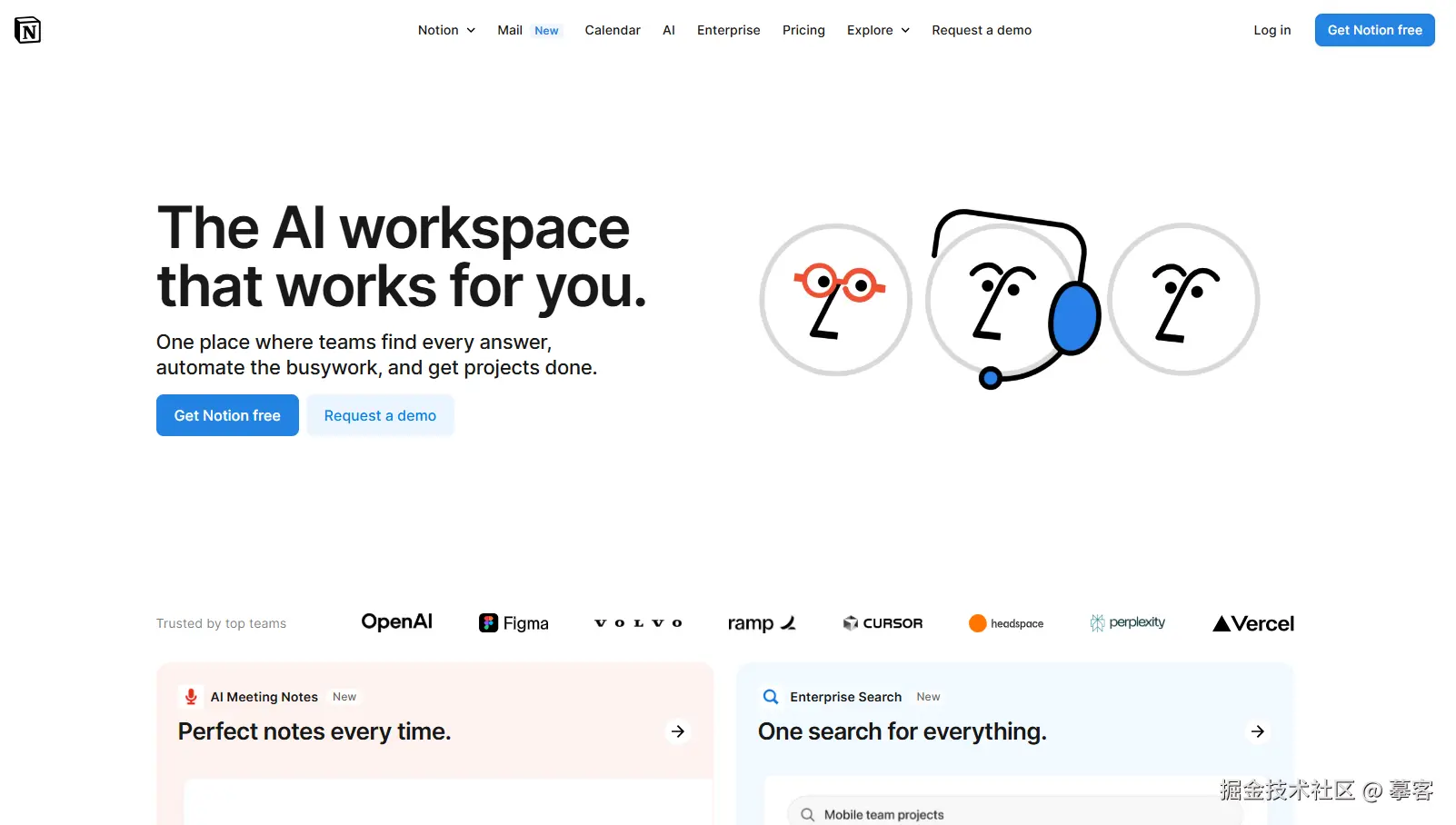The width and height of the screenshot is (1456, 825).
Task: Click the face with red glasses illustration
Action: [836, 300]
